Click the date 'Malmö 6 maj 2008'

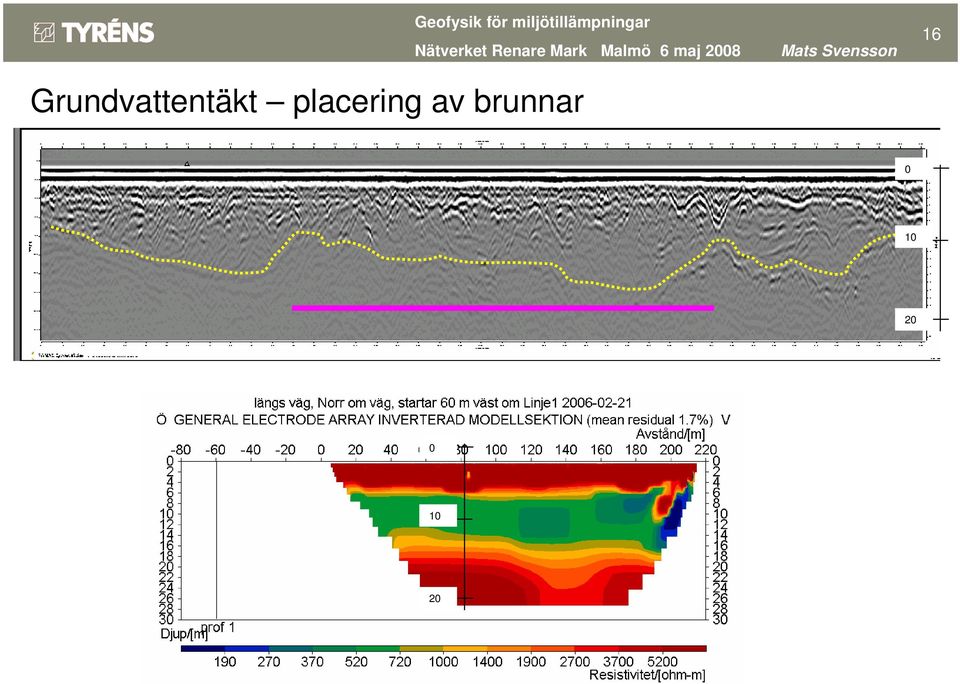(670, 51)
